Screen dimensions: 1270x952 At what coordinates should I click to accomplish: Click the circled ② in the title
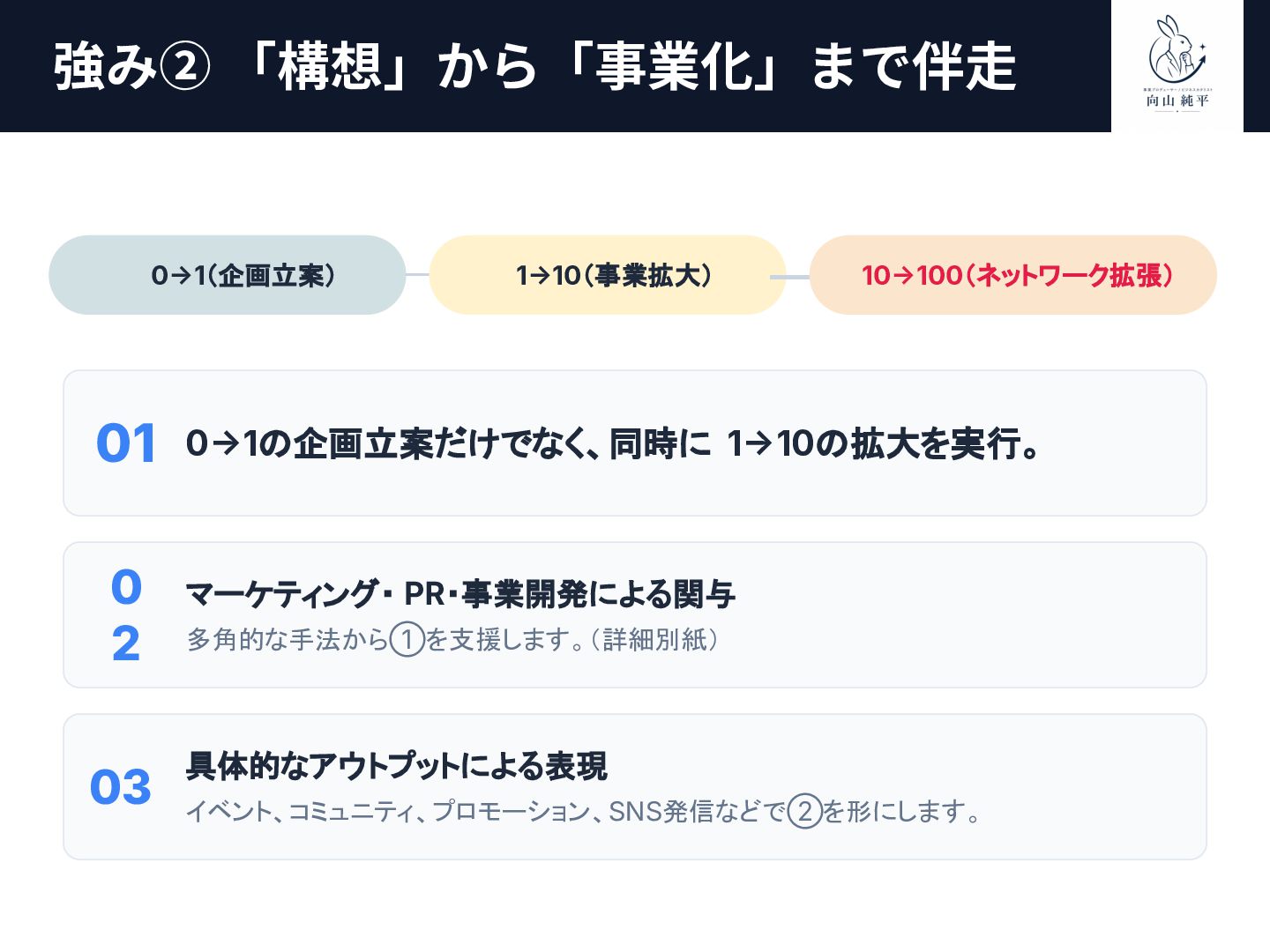click(x=185, y=67)
